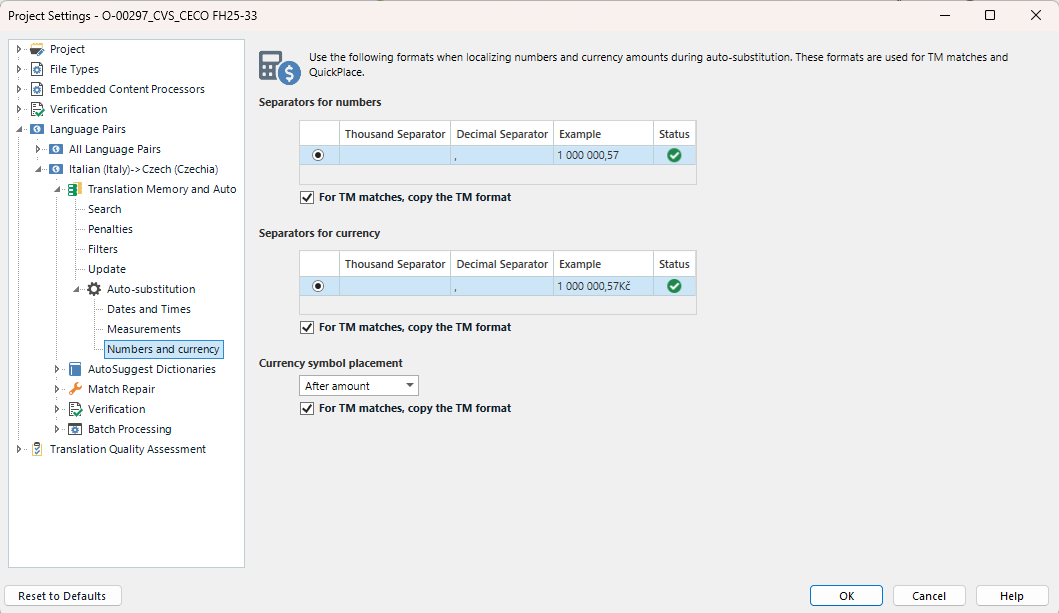Select Measurements settings
Viewport: 1059px width, 613px height.
(144, 329)
